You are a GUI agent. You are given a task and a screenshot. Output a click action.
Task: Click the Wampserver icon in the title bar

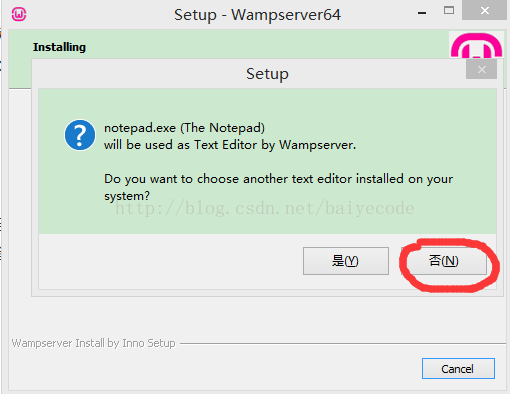[19, 14]
